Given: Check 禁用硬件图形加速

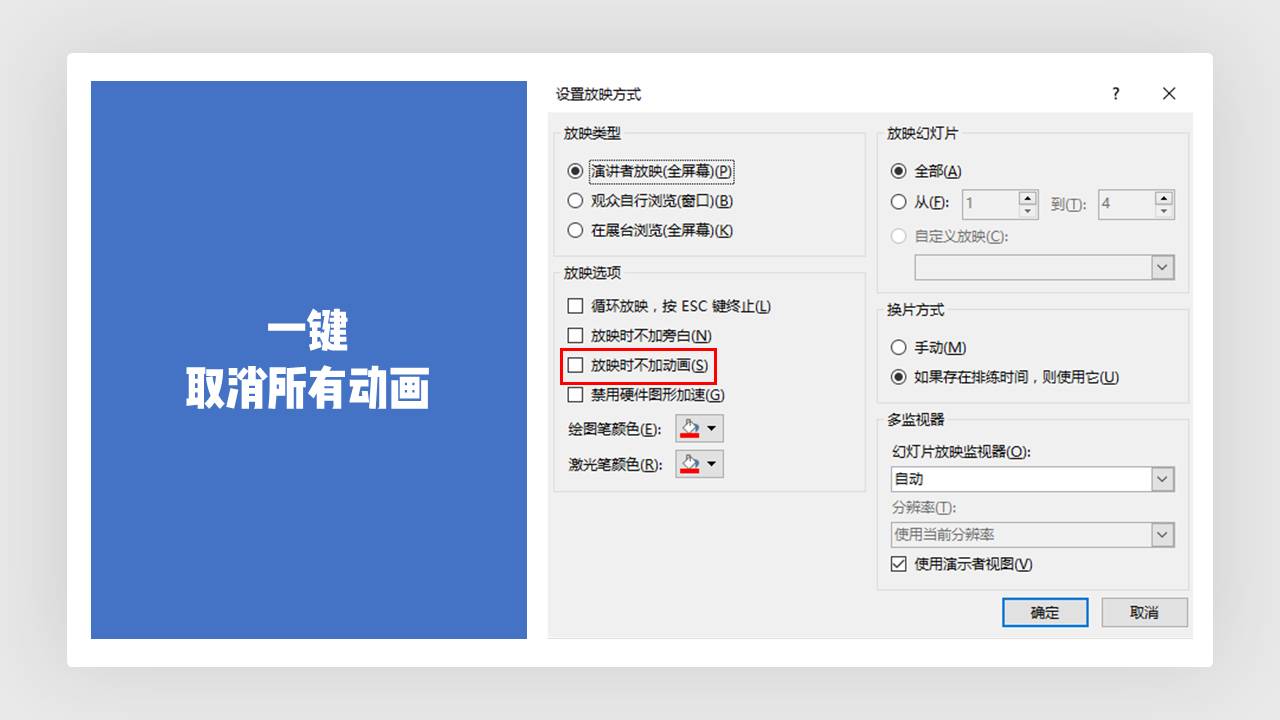Looking at the screenshot, I should point(575,394).
